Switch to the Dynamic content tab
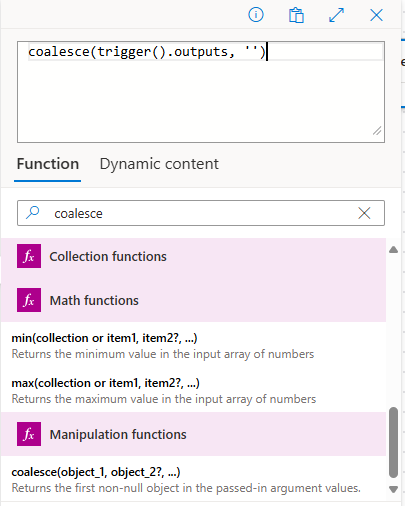The height and width of the screenshot is (506, 405). click(159, 164)
